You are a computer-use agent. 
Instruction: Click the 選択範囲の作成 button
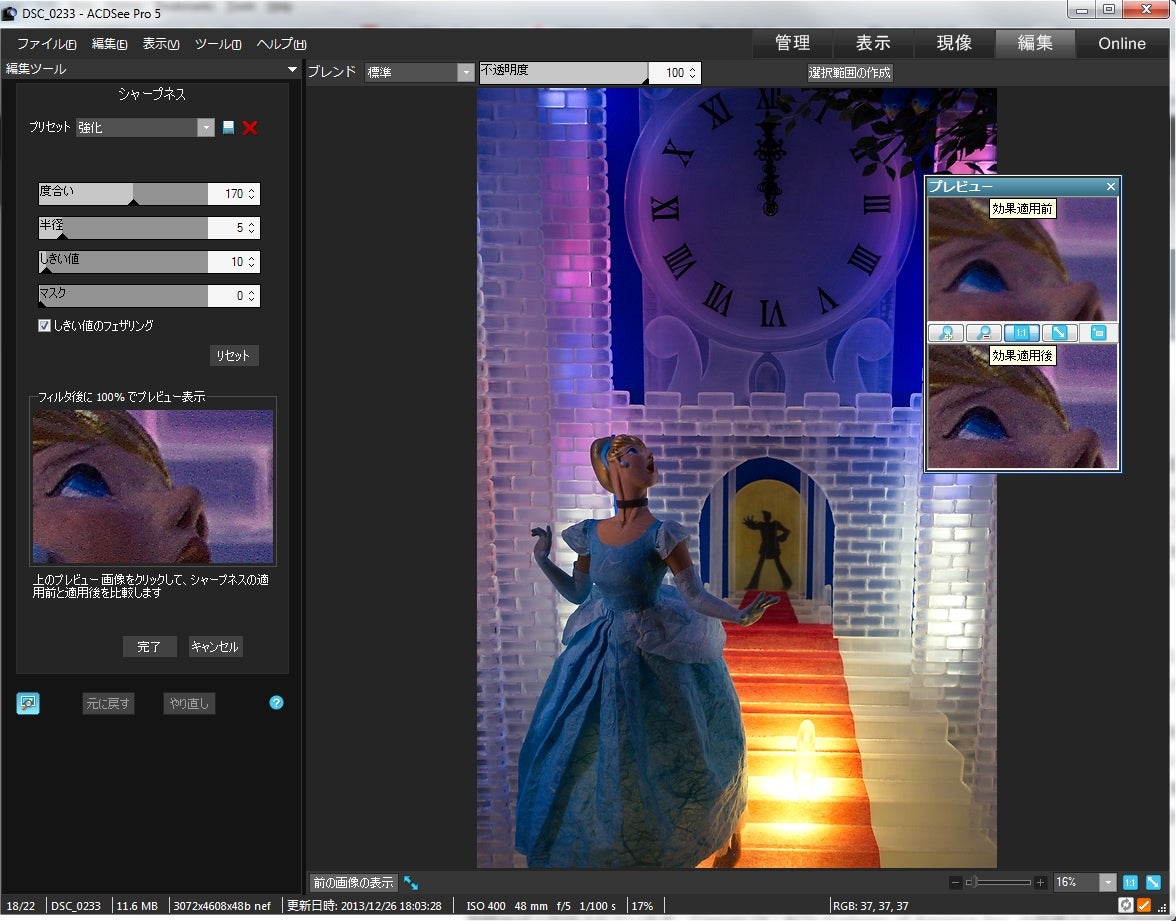(849, 73)
